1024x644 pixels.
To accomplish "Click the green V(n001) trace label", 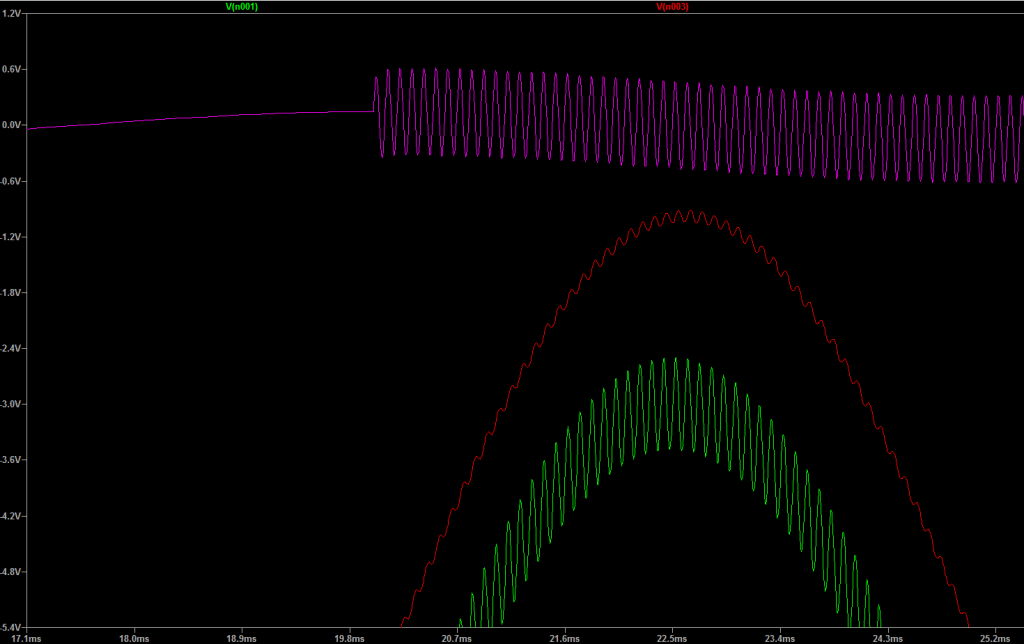I will [243, 6].
